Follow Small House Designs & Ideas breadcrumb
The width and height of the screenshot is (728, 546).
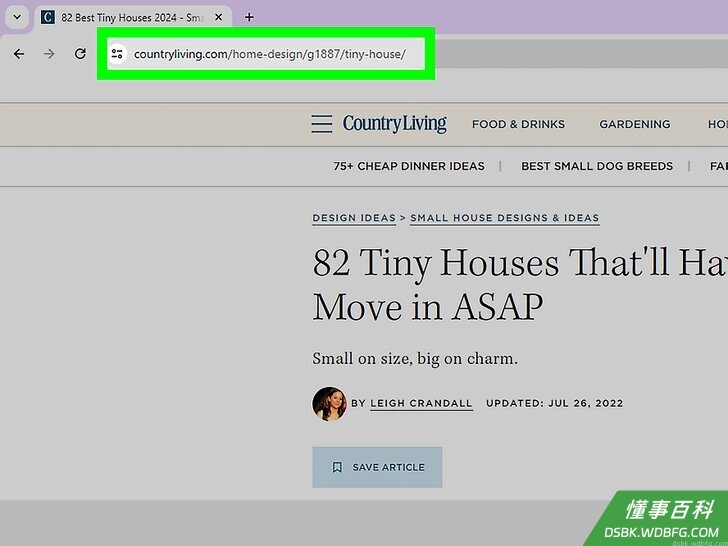(x=505, y=218)
